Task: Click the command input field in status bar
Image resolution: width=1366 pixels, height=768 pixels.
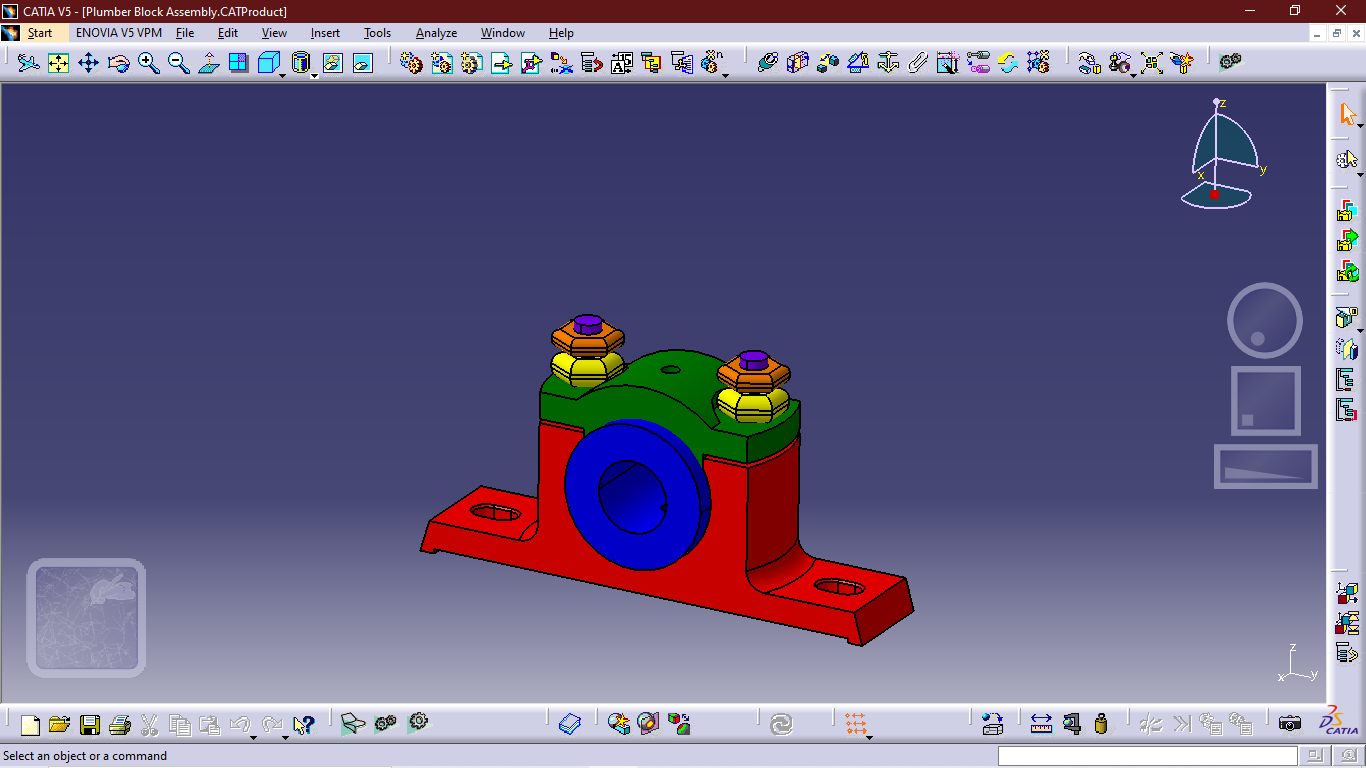Action: click(1147, 756)
